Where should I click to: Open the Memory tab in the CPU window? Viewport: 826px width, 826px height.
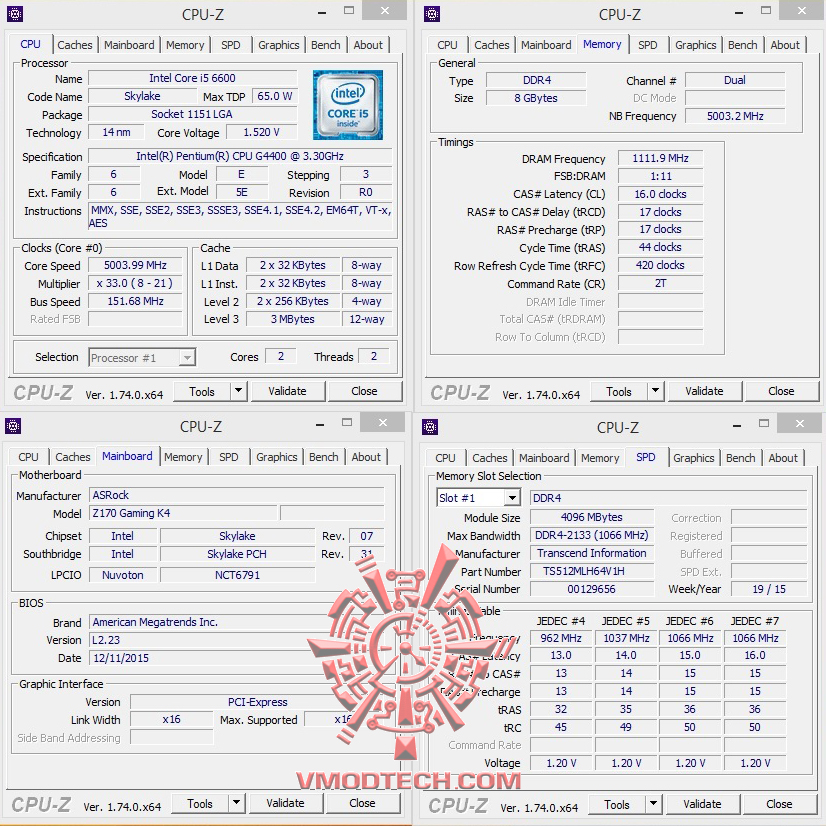(185, 45)
